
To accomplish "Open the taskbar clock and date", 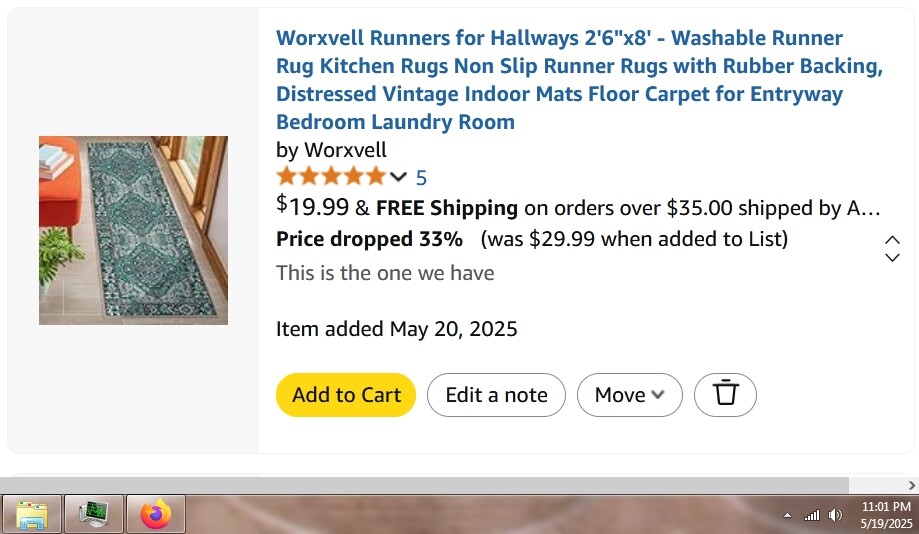I will coord(886,515).
